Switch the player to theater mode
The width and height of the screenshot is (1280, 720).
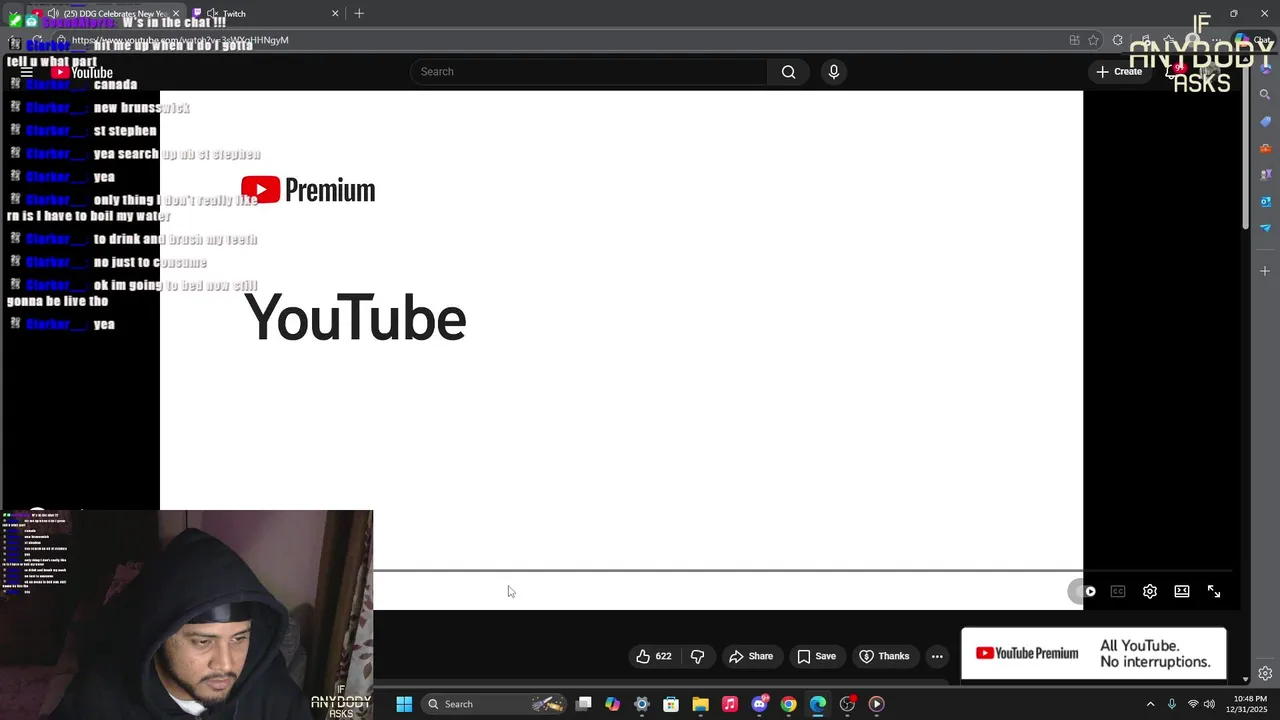1182,592
